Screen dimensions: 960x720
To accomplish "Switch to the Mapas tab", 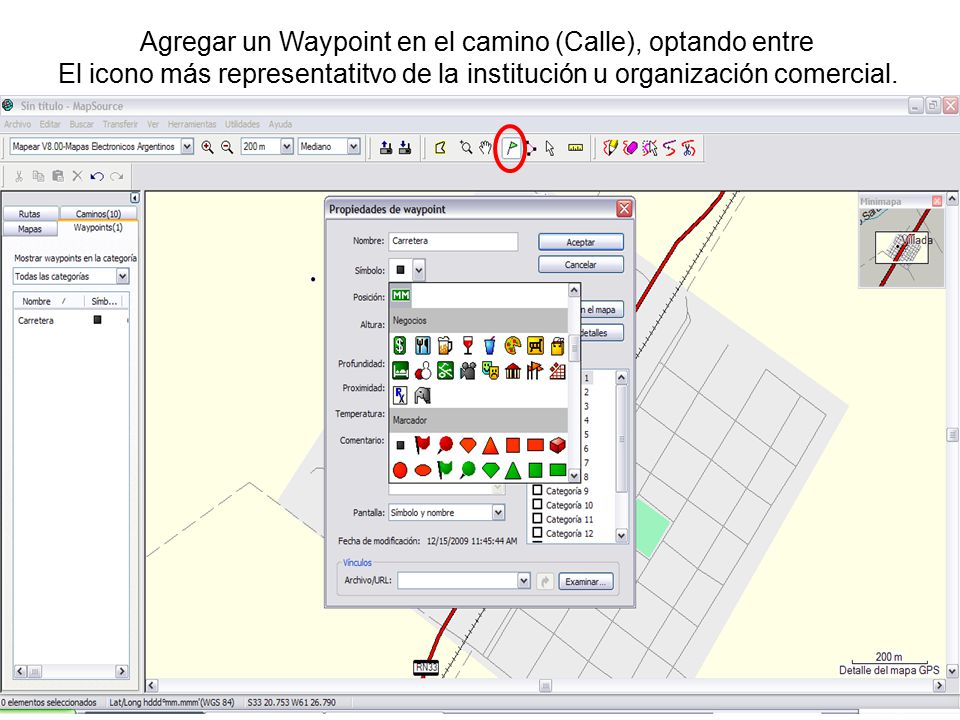I will (x=29, y=229).
